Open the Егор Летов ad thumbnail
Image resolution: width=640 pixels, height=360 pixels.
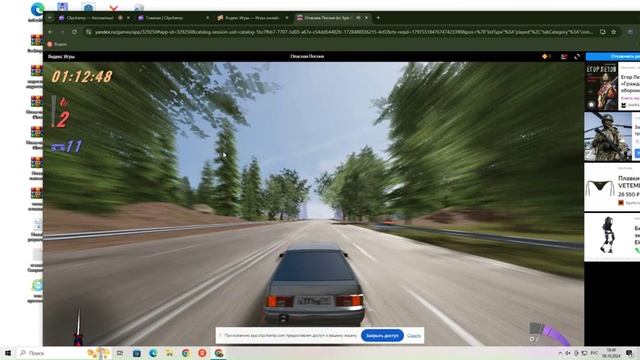(602, 87)
